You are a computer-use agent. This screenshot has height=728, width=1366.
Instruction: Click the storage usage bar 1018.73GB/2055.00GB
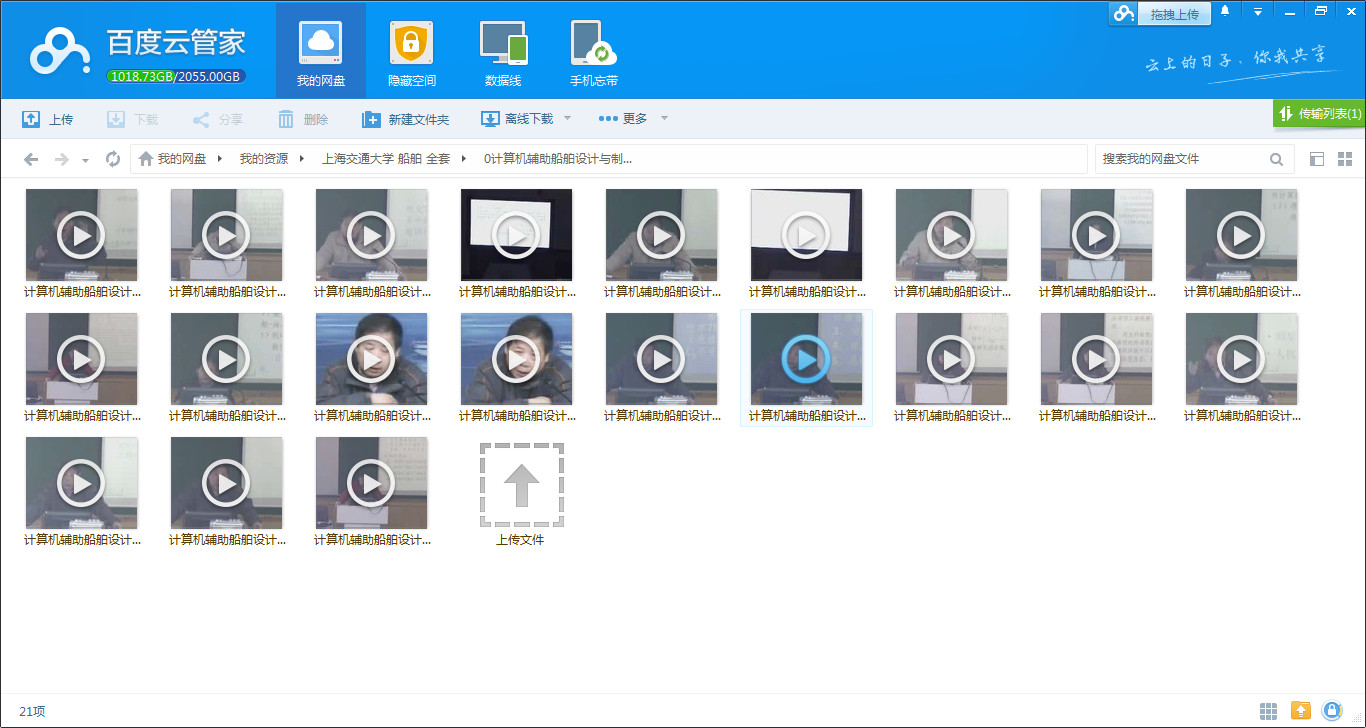[176, 76]
